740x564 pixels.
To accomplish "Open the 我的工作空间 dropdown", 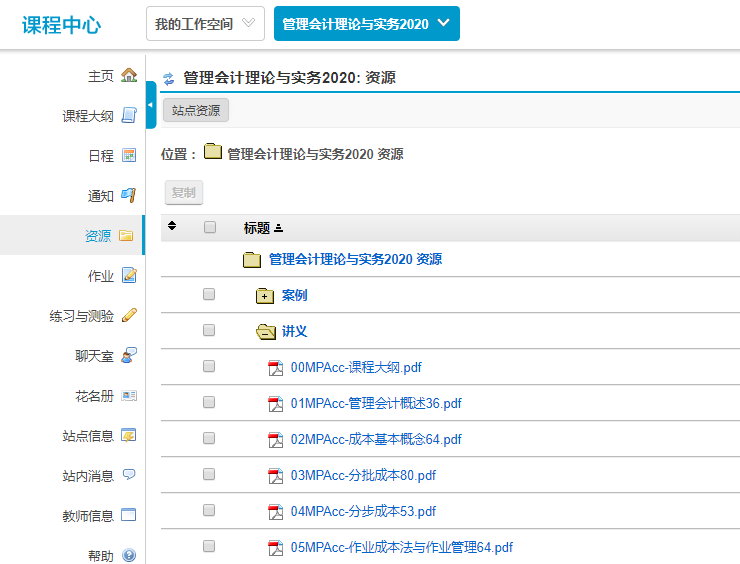I will 205,23.
